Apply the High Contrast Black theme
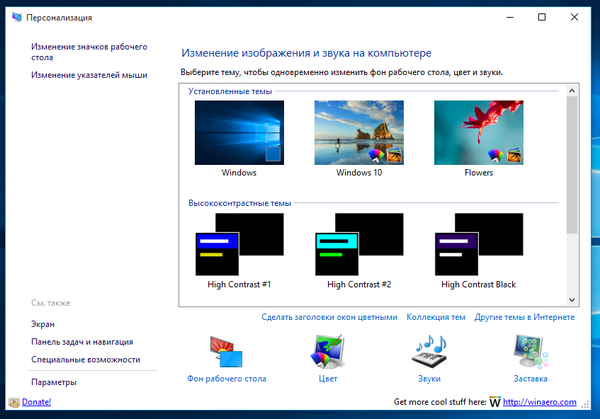600x419 pixels. point(479,244)
